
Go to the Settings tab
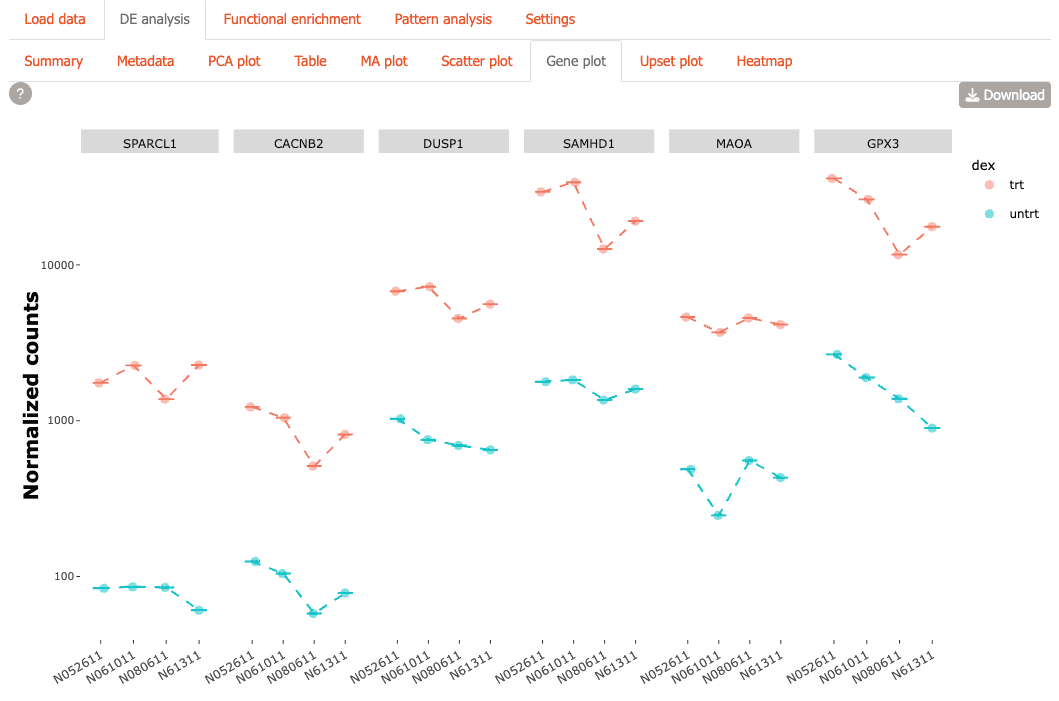pos(550,19)
